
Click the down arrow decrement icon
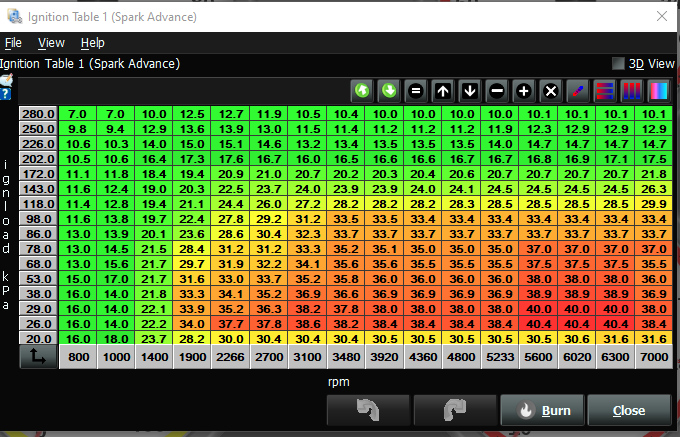pyautogui.click(x=470, y=90)
